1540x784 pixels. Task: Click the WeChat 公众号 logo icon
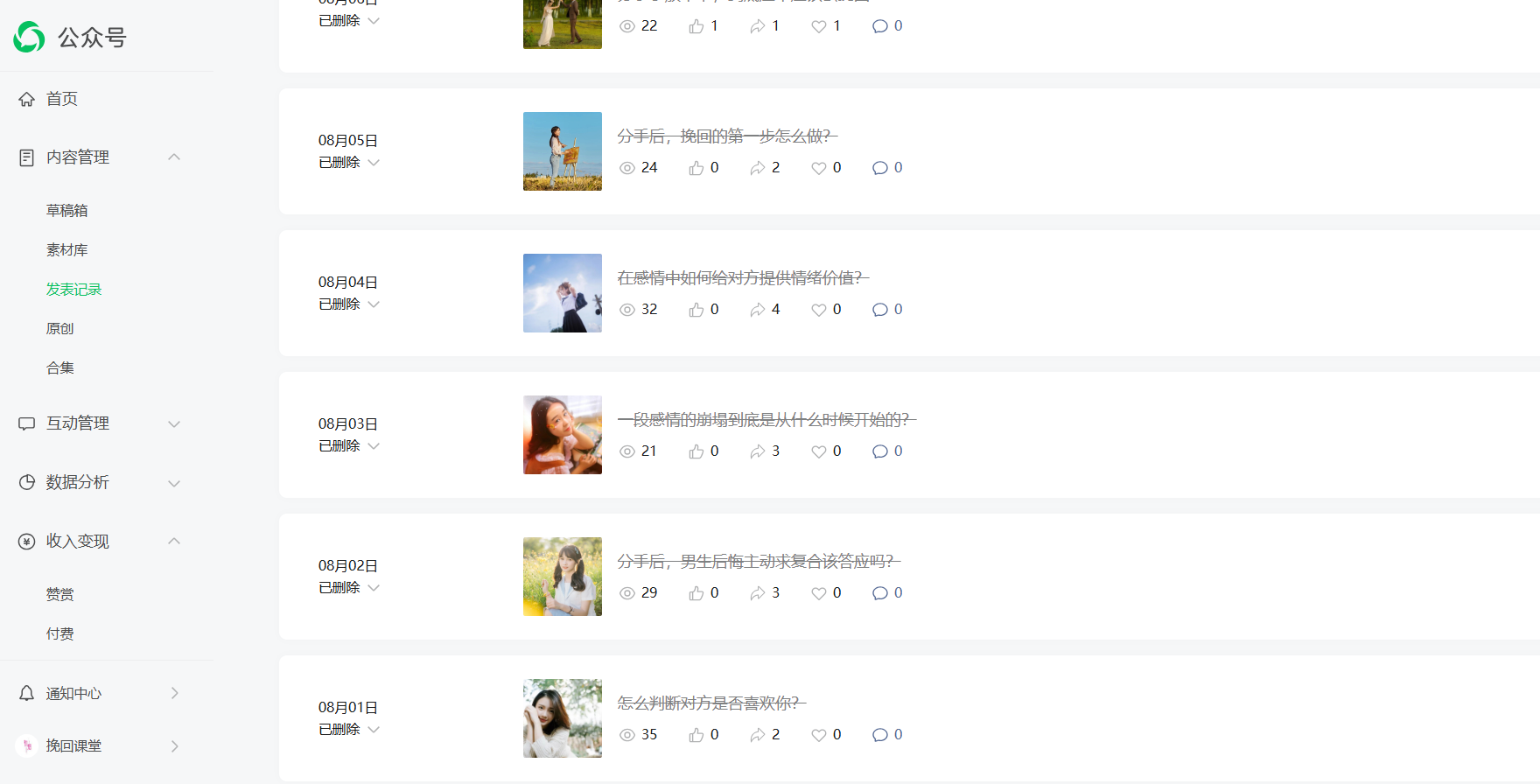29,37
